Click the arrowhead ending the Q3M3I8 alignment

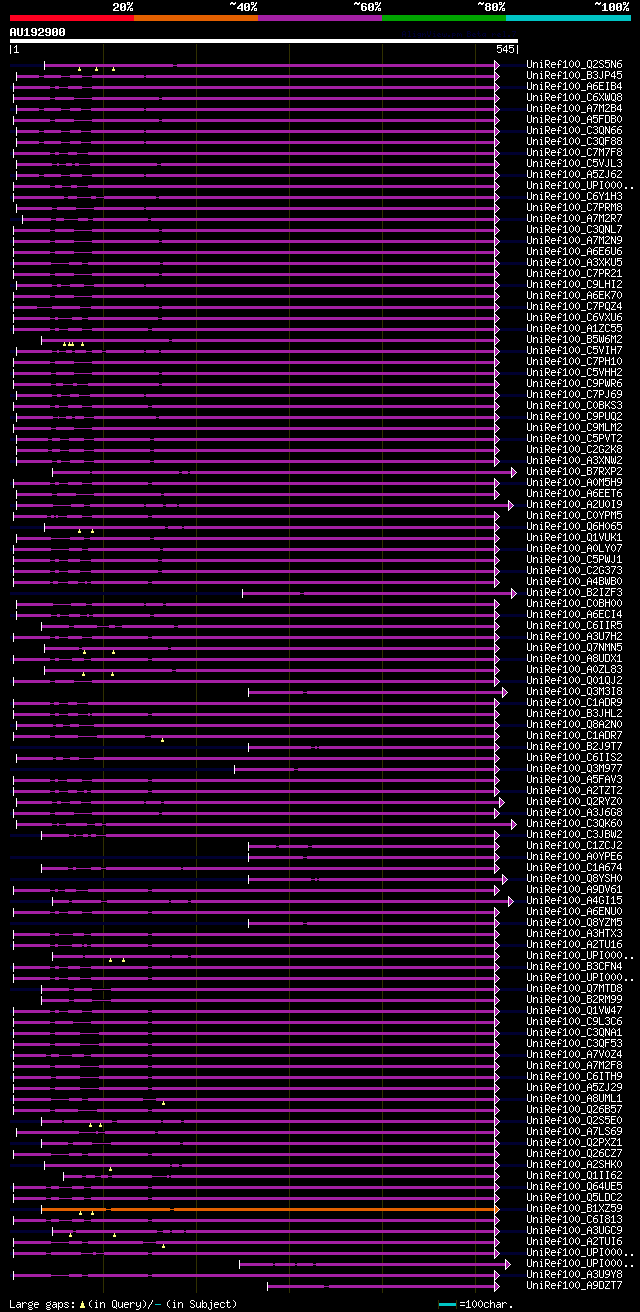click(x=505, y=692)
